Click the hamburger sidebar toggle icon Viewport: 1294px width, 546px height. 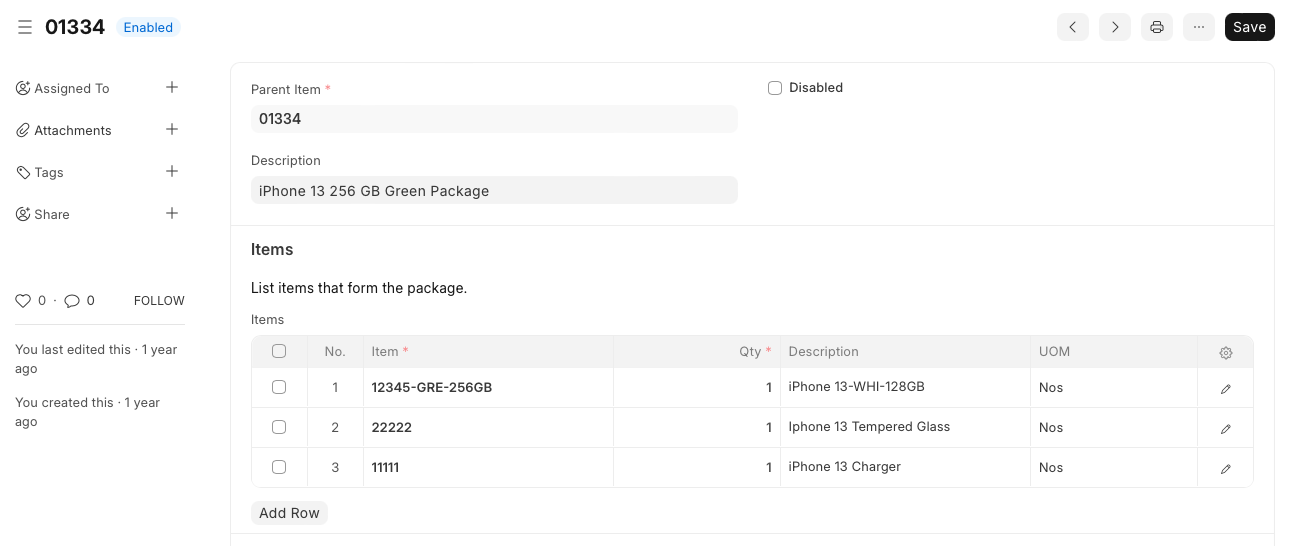coord(25,27)
